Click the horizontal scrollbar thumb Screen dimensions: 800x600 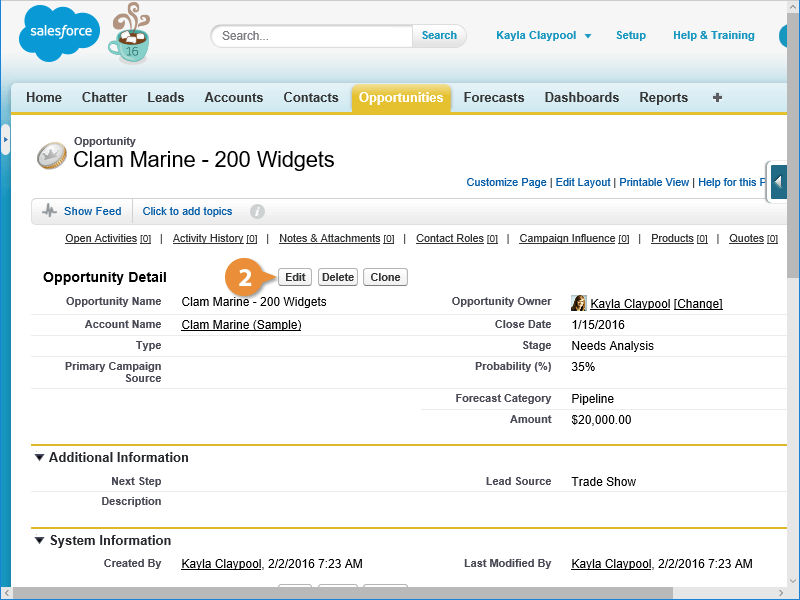point(343,593)
